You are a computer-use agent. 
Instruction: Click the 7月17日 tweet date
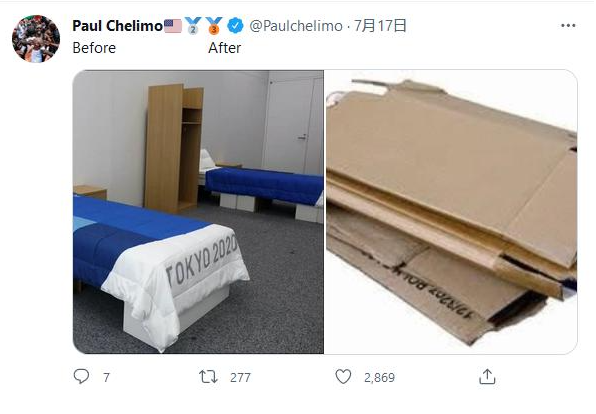(x=380, y=26)
